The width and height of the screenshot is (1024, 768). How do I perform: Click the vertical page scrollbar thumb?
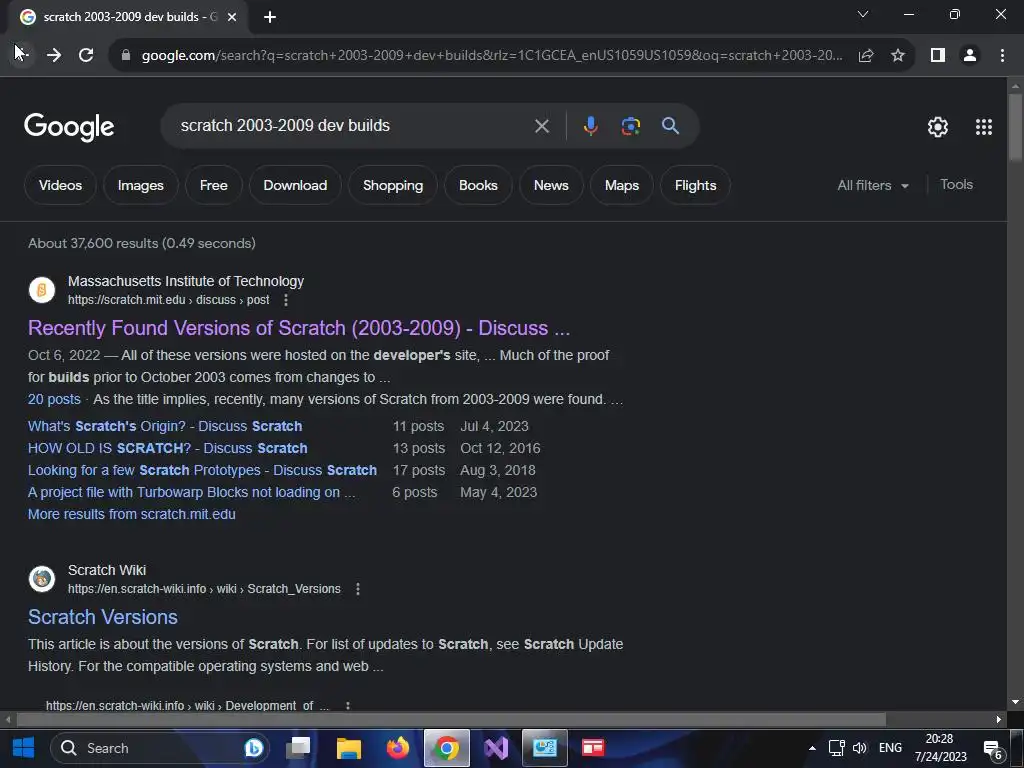[1015, 127]
